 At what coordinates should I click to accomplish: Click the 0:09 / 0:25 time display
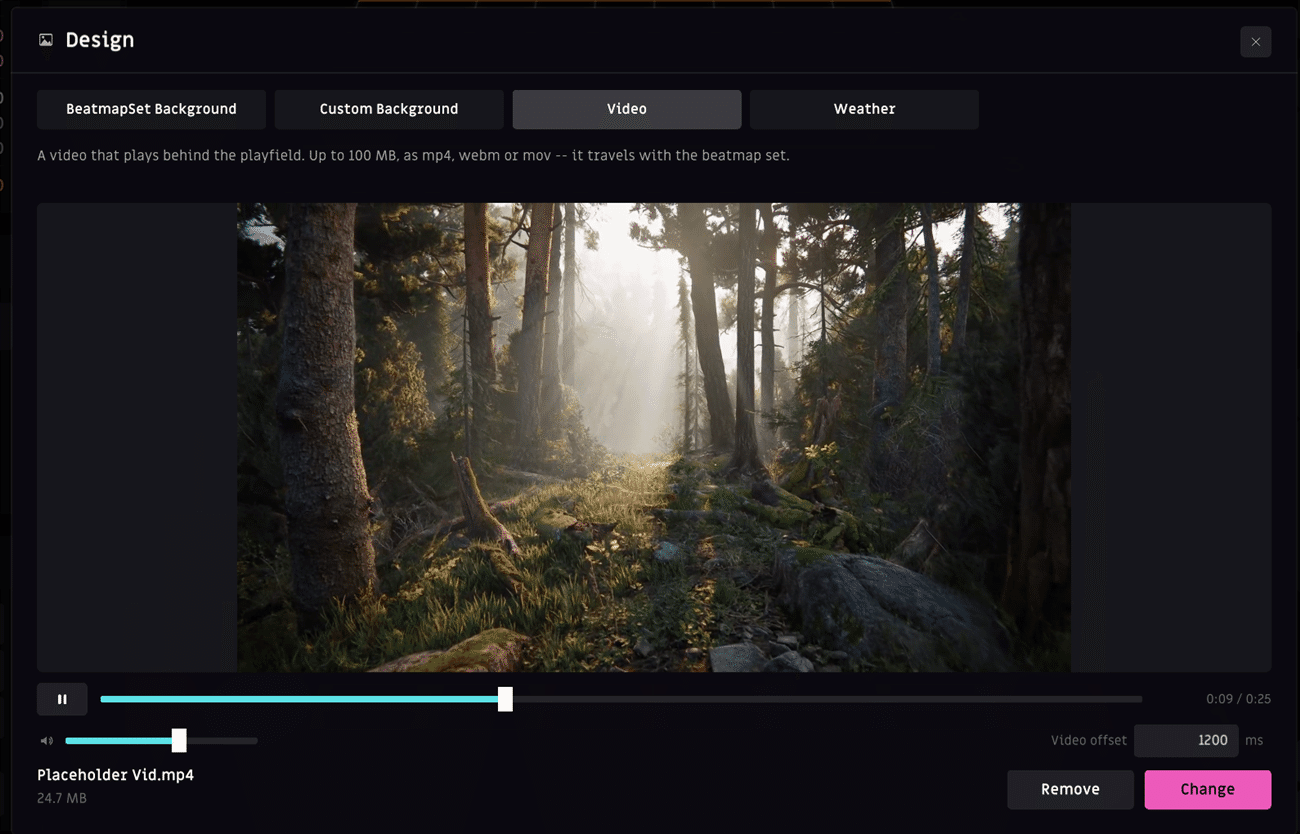tap(1238, 699)
